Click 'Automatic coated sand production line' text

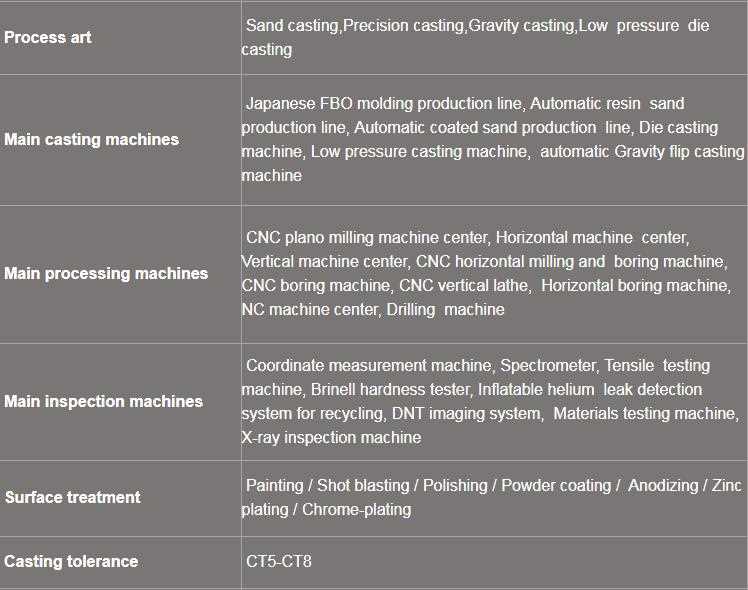[x=492, y=127]
